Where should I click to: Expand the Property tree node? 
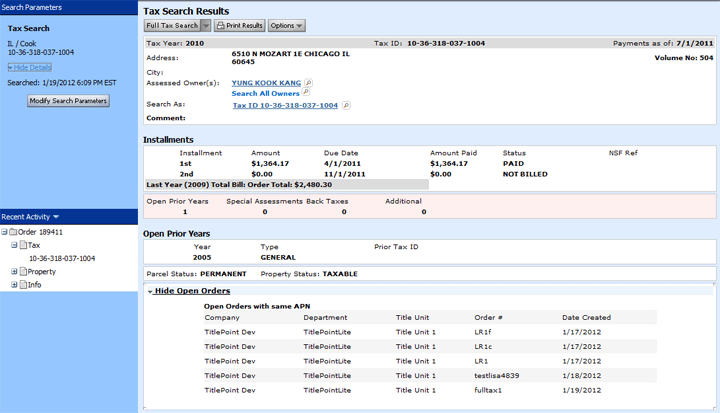(x=14, y=271)
